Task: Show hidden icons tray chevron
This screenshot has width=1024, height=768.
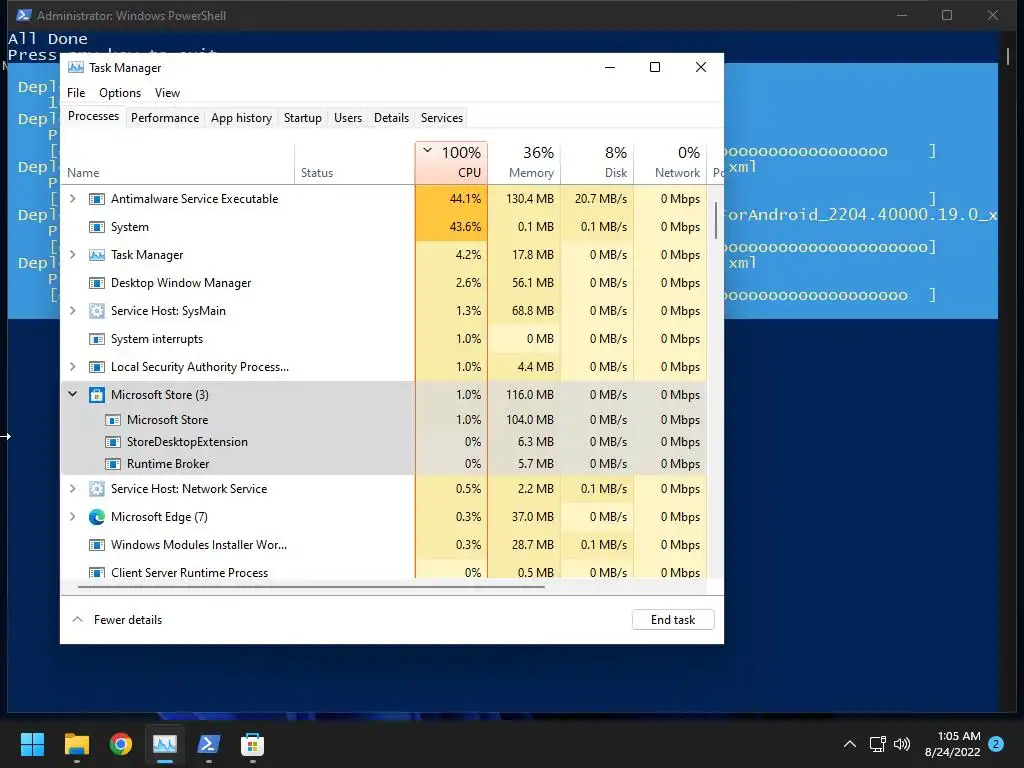Action: [x=850, y=744]
